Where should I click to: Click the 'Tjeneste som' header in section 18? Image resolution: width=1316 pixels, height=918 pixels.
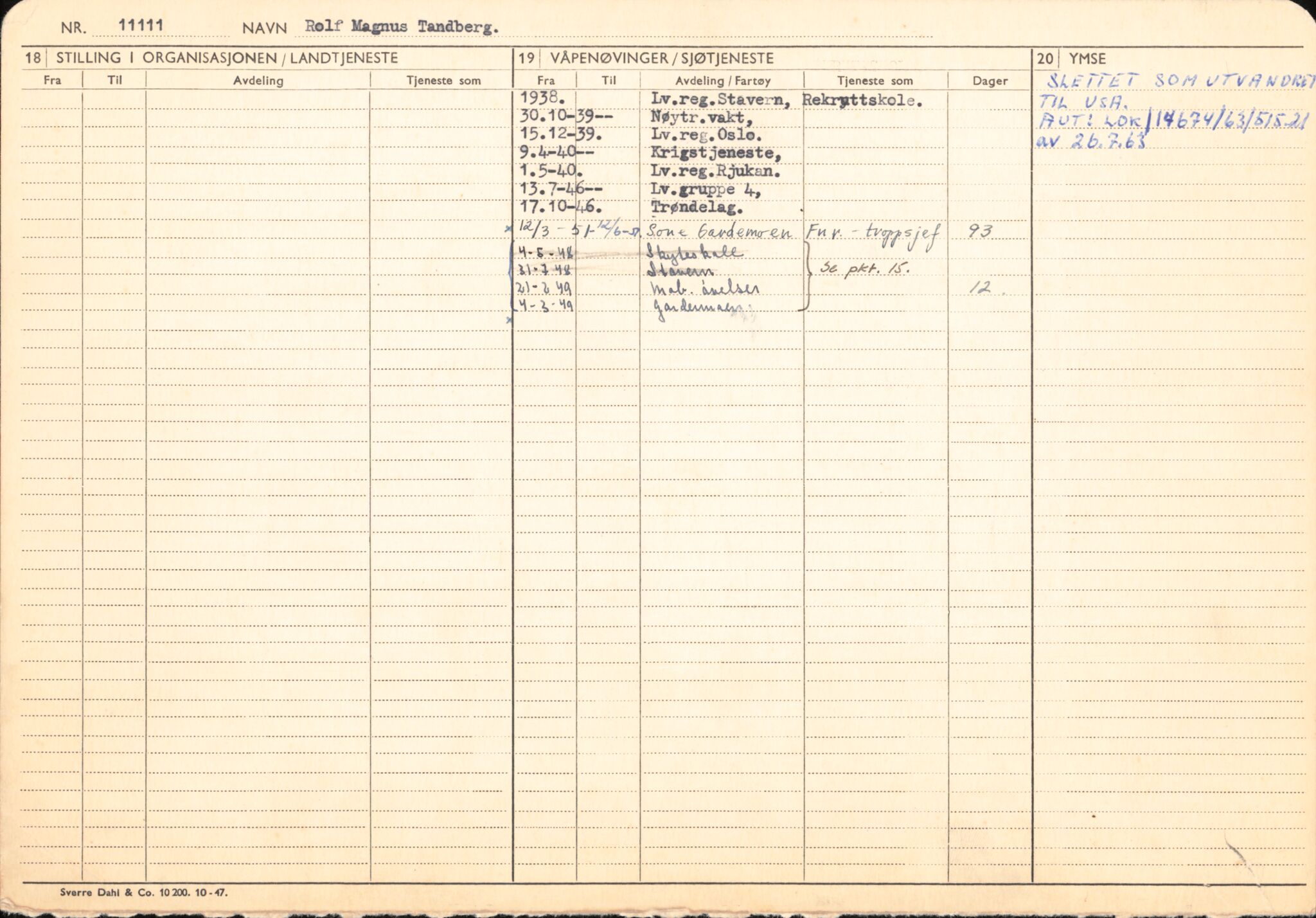[443, 80]
